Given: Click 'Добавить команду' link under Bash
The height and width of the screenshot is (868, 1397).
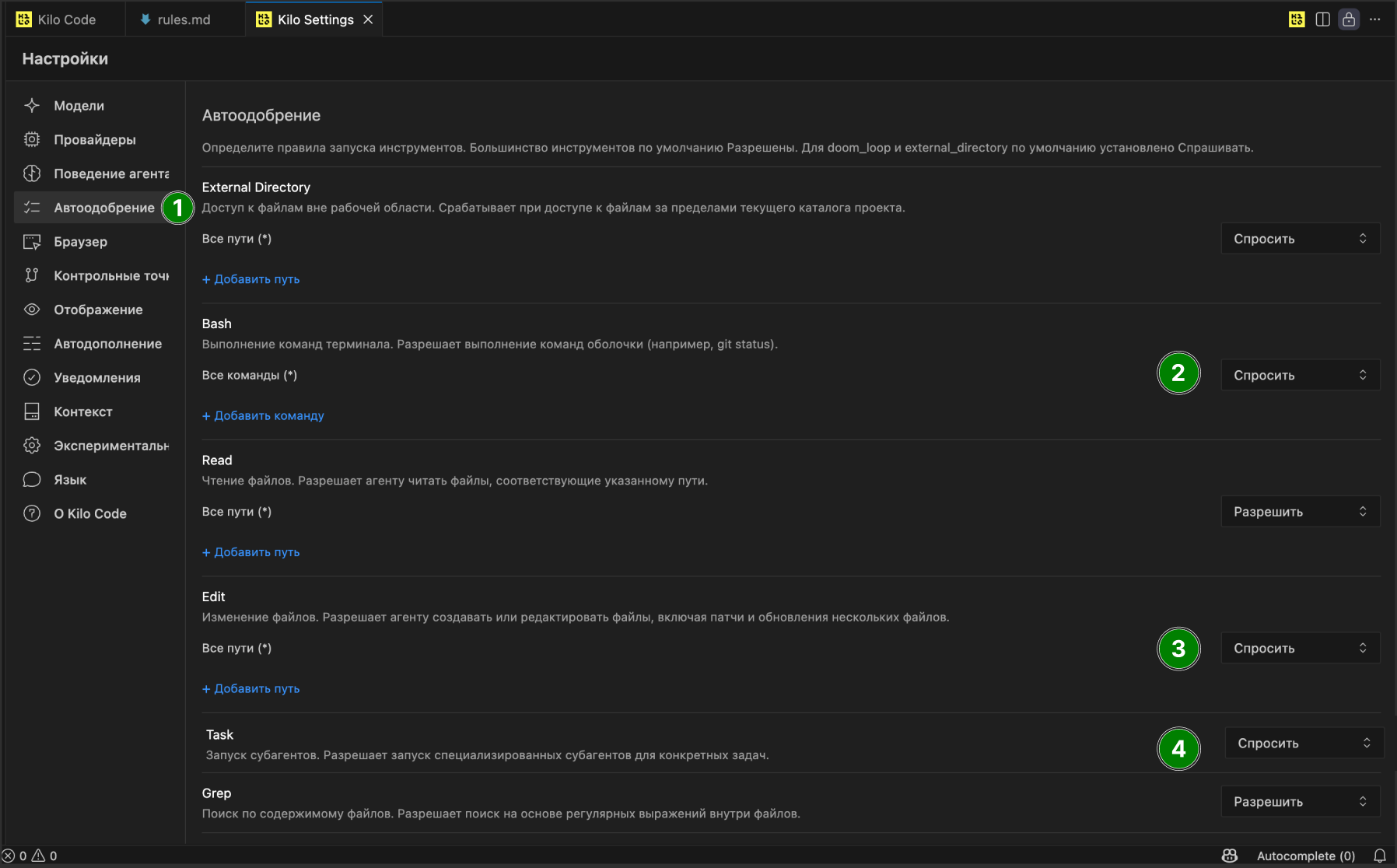Looking at the screenshot, I should [x=263, y=416].
